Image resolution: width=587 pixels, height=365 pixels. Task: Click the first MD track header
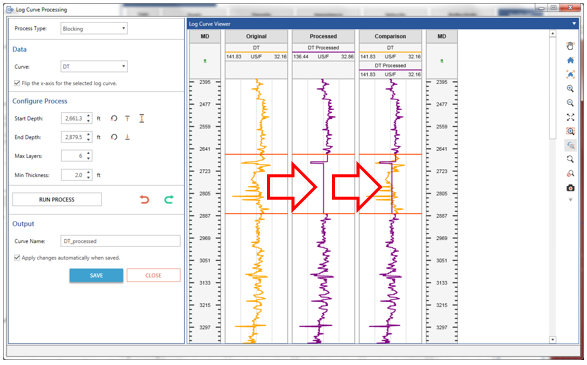(205, 36)
